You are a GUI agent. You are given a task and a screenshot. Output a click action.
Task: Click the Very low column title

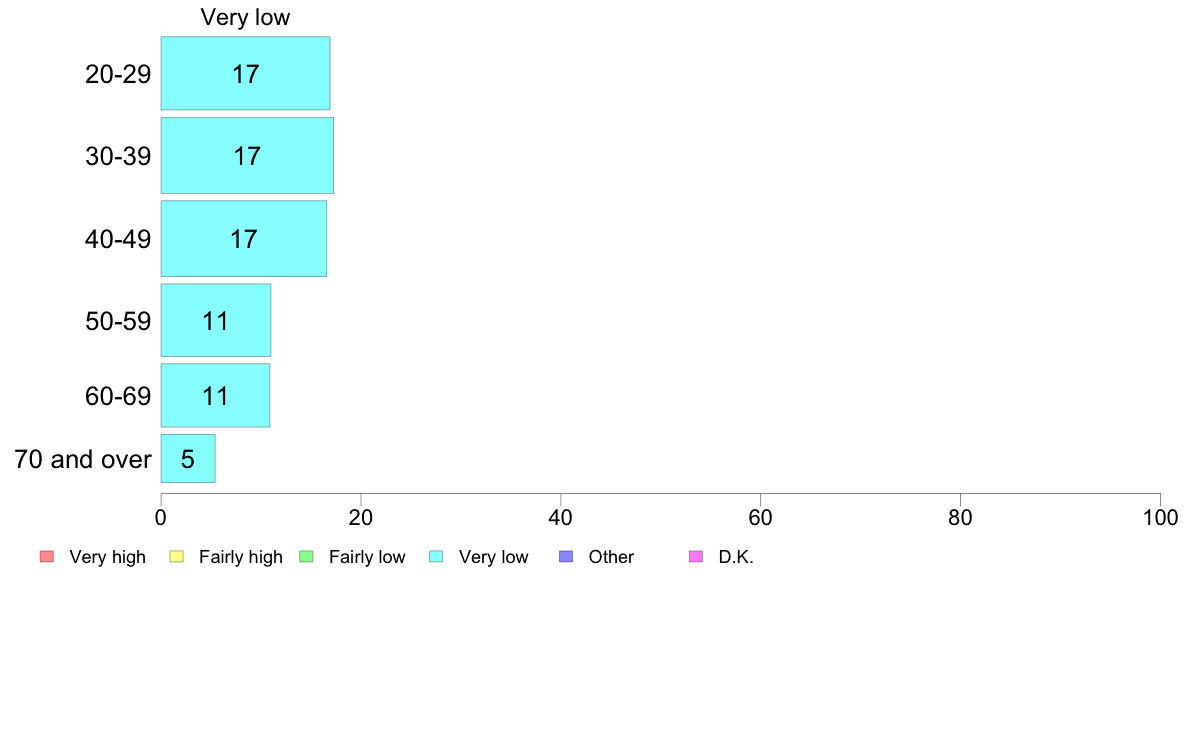[245, 17]
